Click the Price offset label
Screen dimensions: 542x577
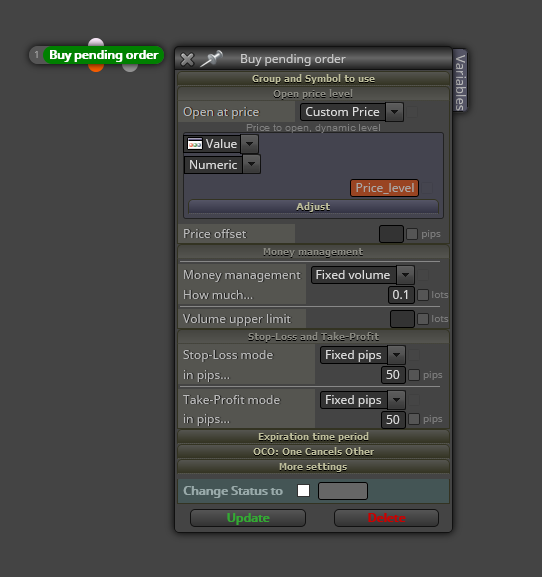click(215, 234)
